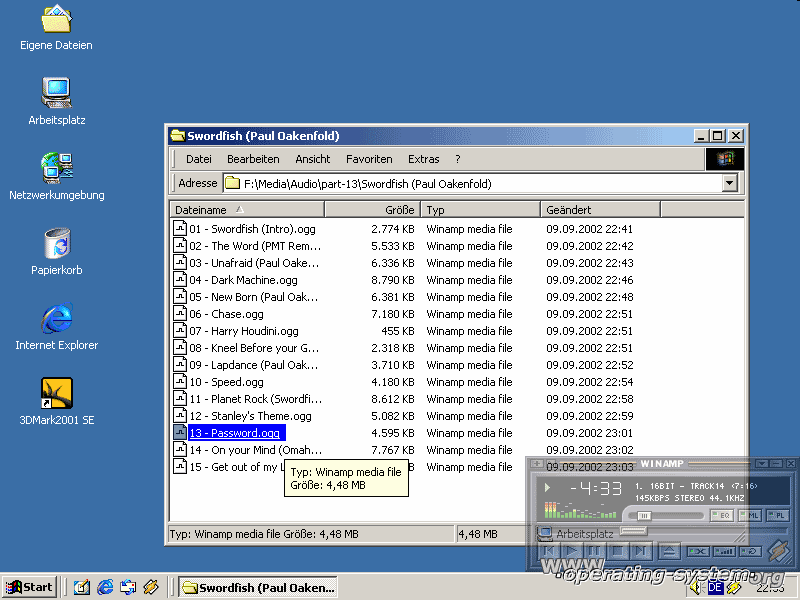Open Winamp title bar menu arrow

click(x=762, y=463)
